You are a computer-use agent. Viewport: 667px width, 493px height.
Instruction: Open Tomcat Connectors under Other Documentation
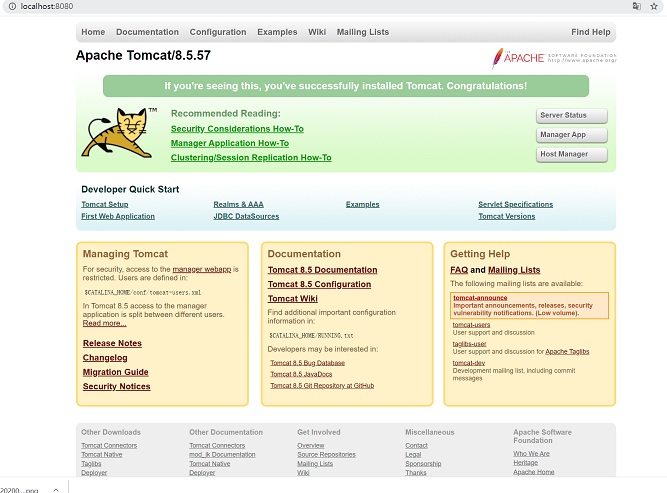(x=217, y=446)
